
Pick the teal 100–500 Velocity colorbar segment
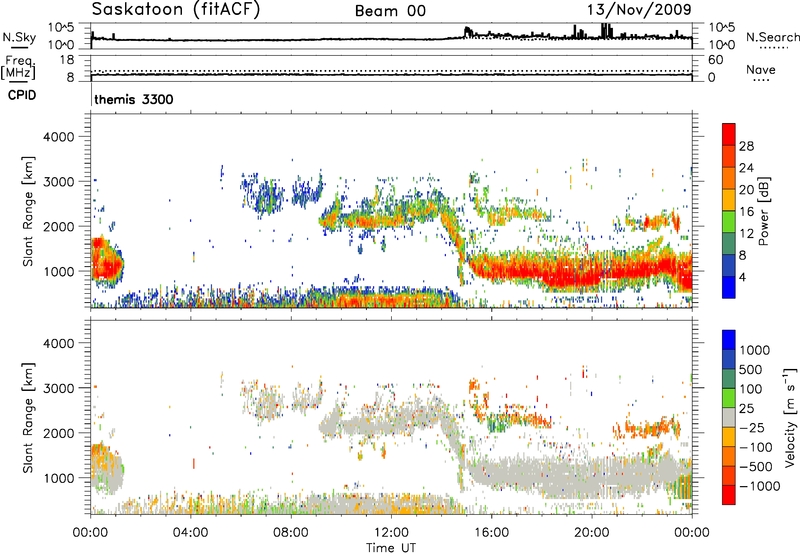(729, 379)
